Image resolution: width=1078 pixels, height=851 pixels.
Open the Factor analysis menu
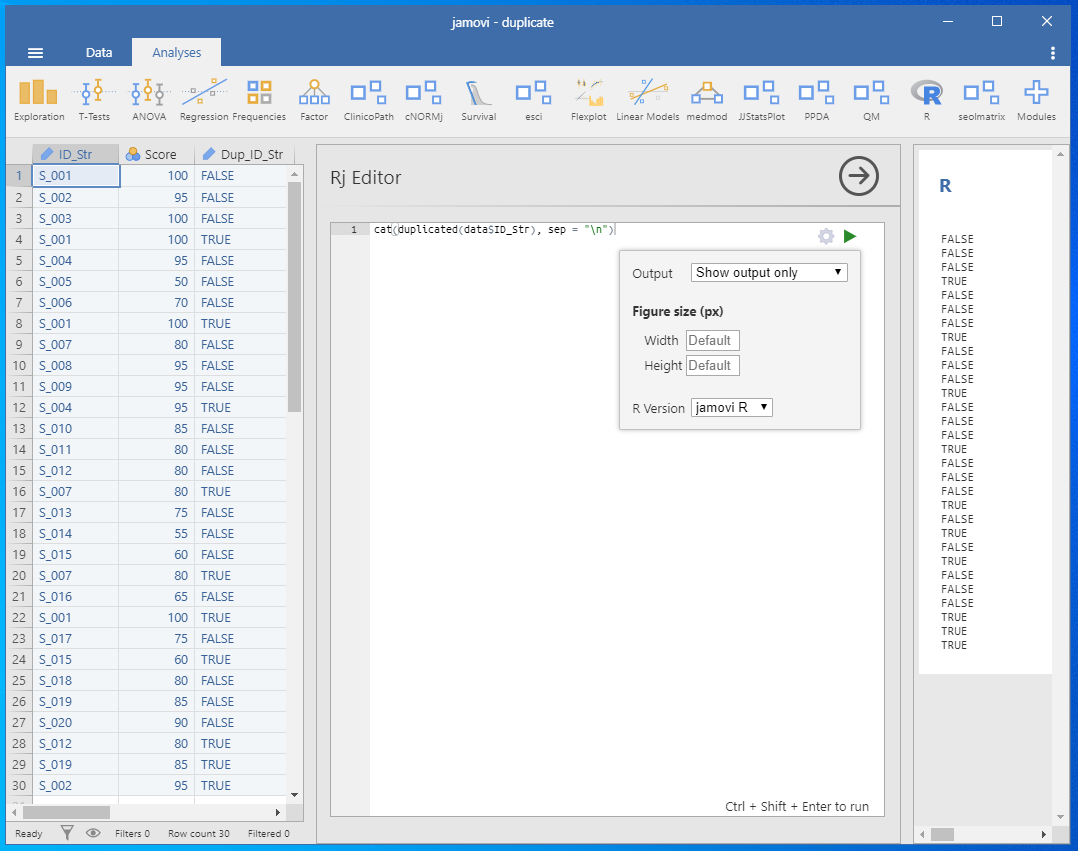point(314,100)
